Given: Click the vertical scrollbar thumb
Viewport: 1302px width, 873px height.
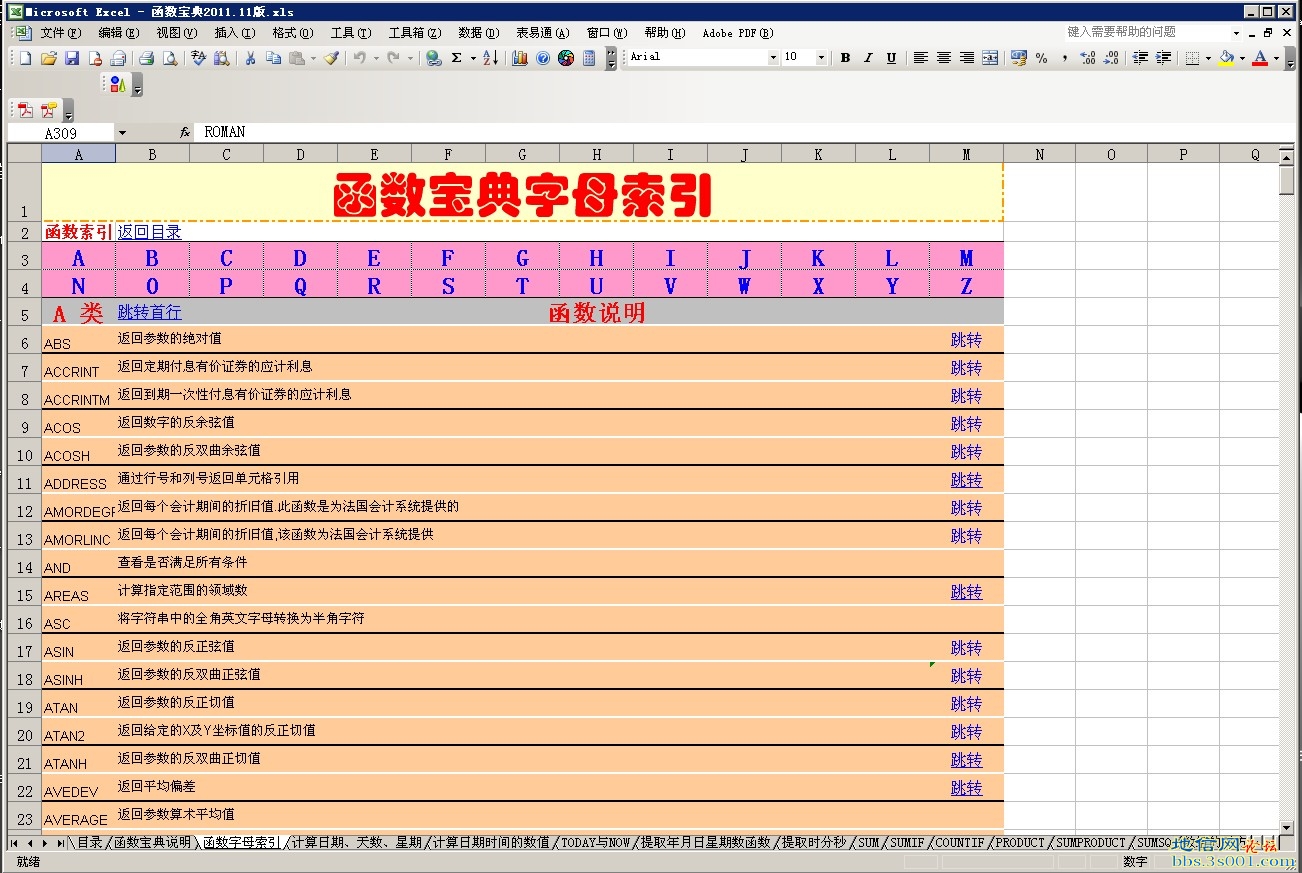Looking at the screenshot, I should (x=1287, y=180).
